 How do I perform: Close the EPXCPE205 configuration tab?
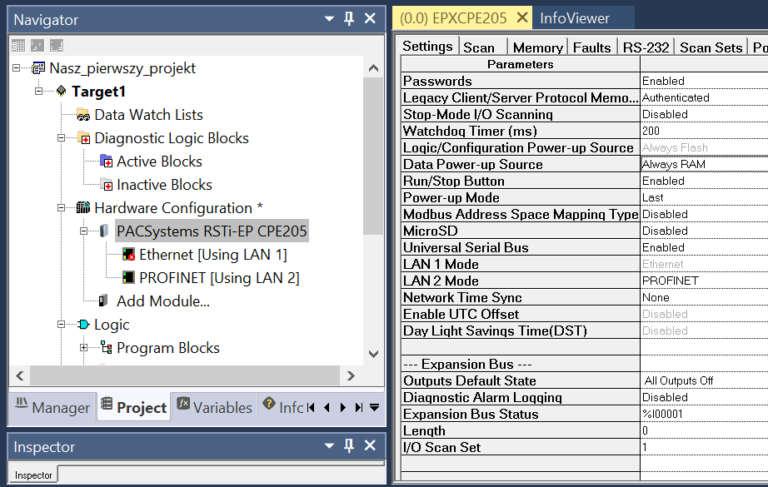(x=521, y=18)
